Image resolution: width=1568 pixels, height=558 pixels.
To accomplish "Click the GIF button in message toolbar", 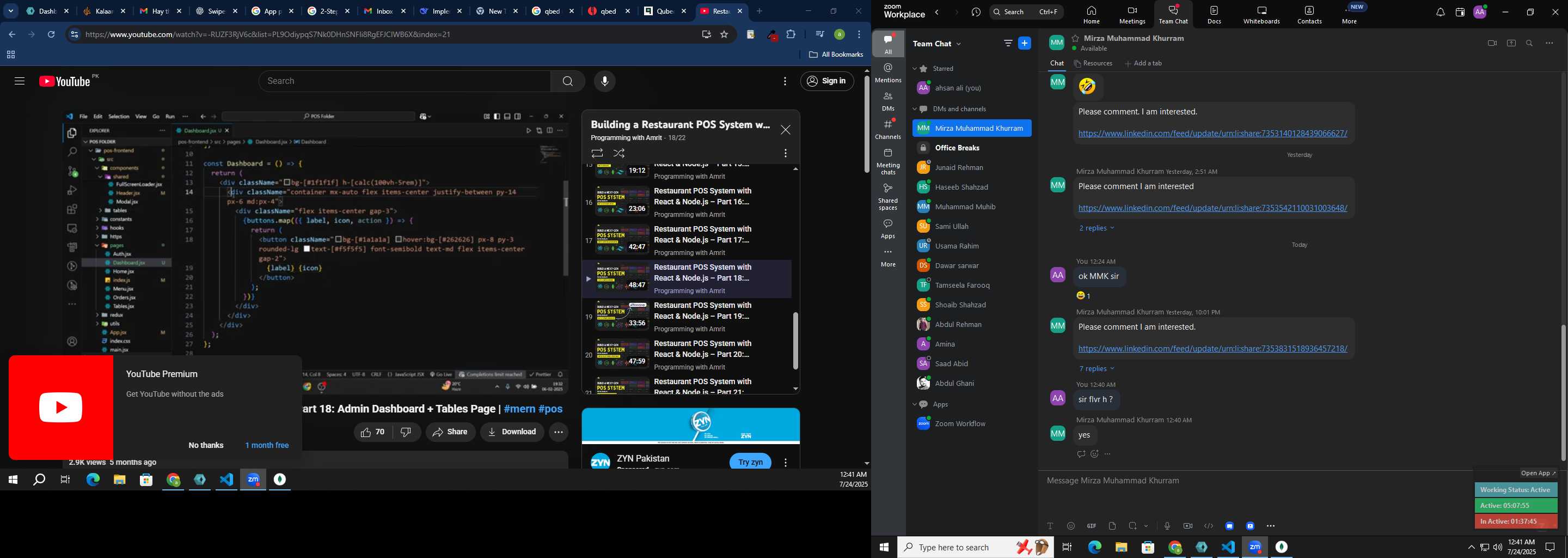I will tap(1092, 526).
